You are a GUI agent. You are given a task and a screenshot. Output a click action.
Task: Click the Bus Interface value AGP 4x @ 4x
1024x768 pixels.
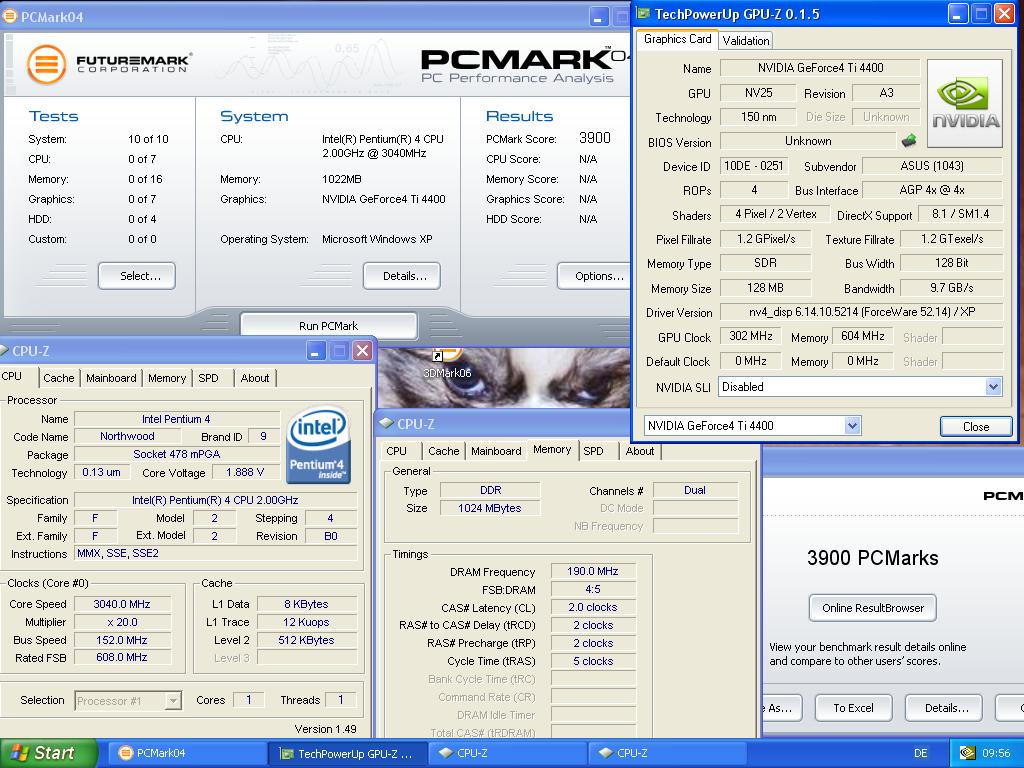932,190
